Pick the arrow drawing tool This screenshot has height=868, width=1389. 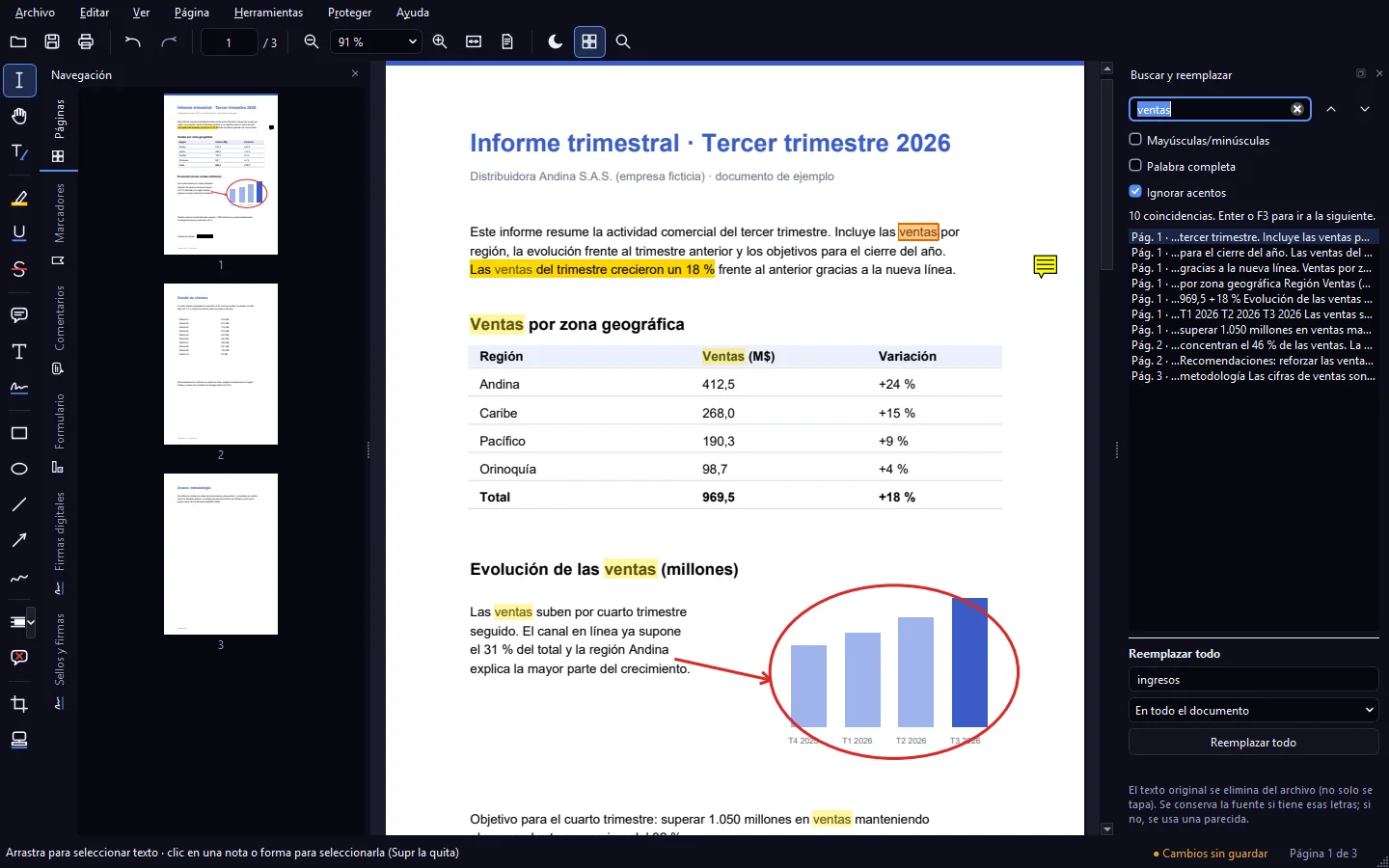click(x=19, y=540)
